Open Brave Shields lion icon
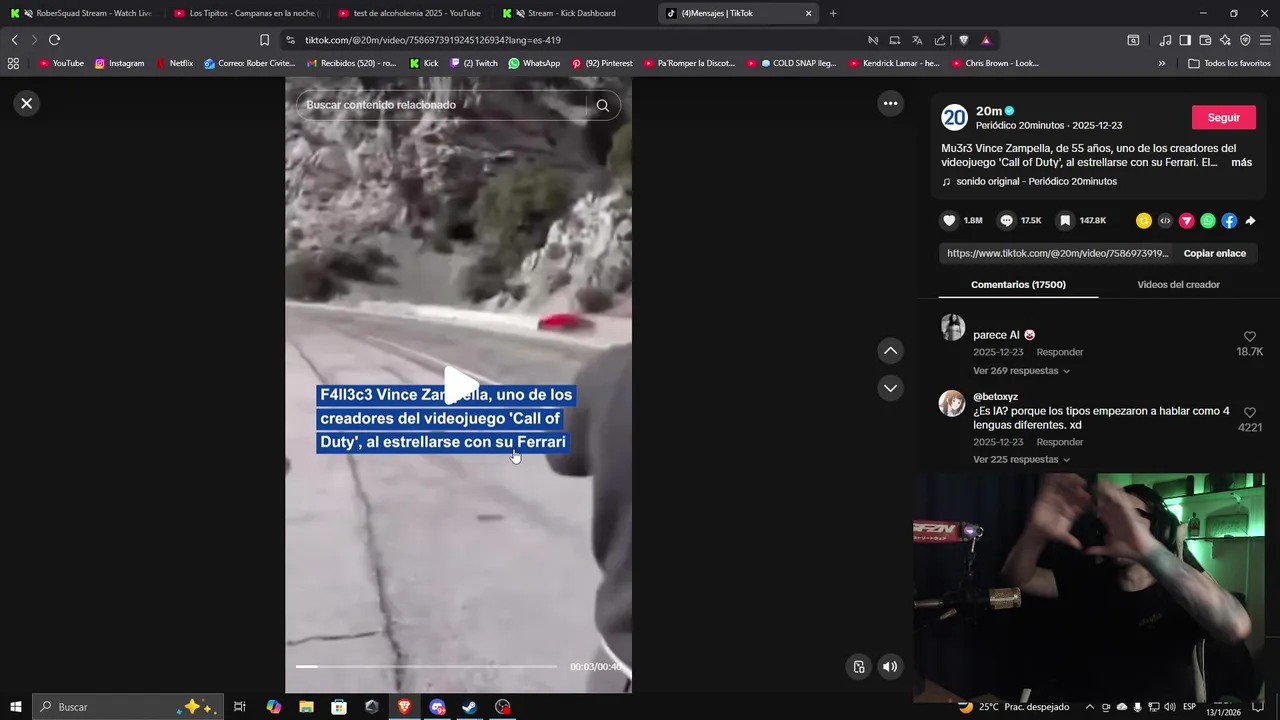 (964, 40)
